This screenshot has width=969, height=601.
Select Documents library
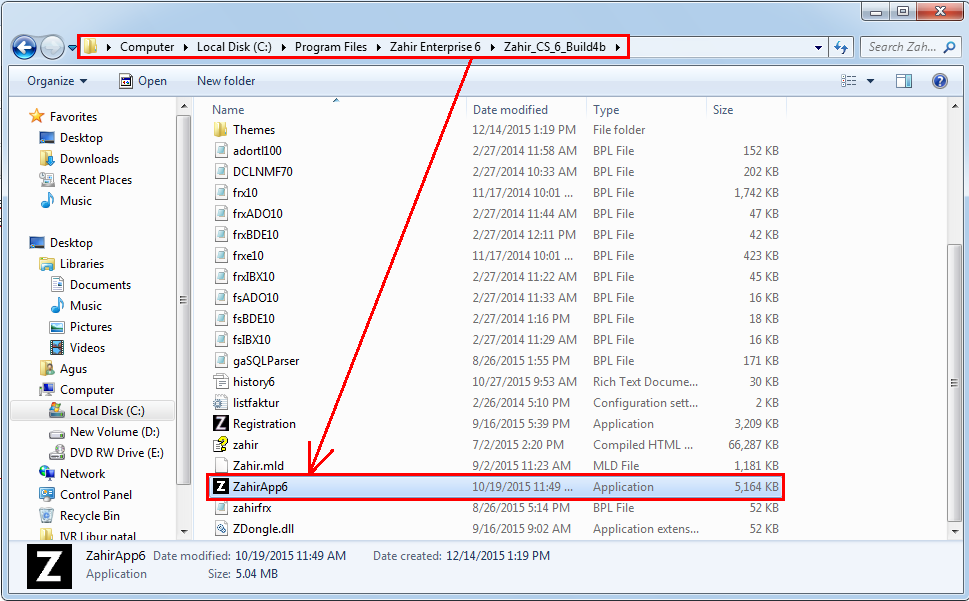click(x=100, y=285)
